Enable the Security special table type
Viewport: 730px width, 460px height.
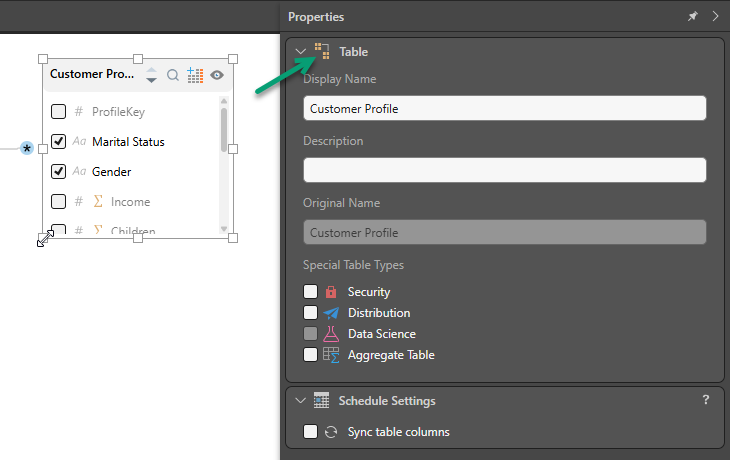coord(311,292)
